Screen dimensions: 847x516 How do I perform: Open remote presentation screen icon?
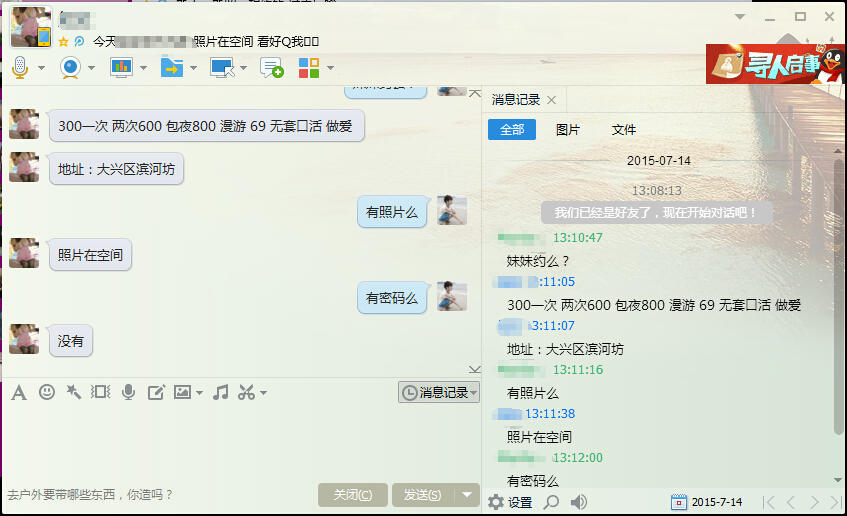pos(122,68)
